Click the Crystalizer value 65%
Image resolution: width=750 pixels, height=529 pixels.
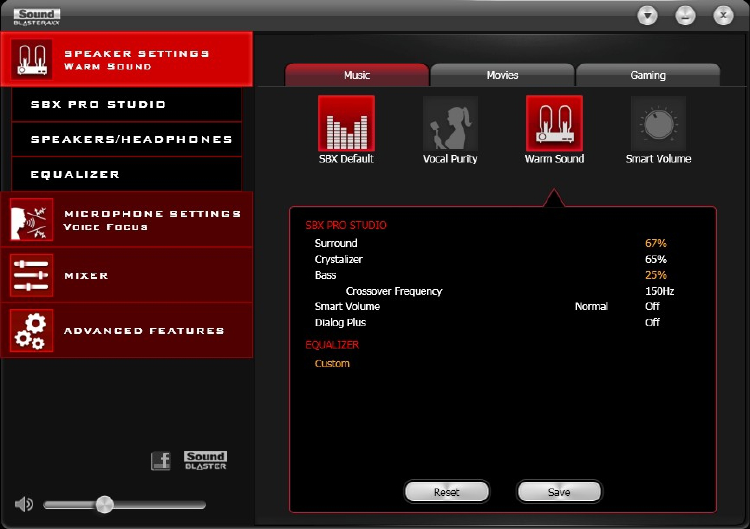point(655,259)
